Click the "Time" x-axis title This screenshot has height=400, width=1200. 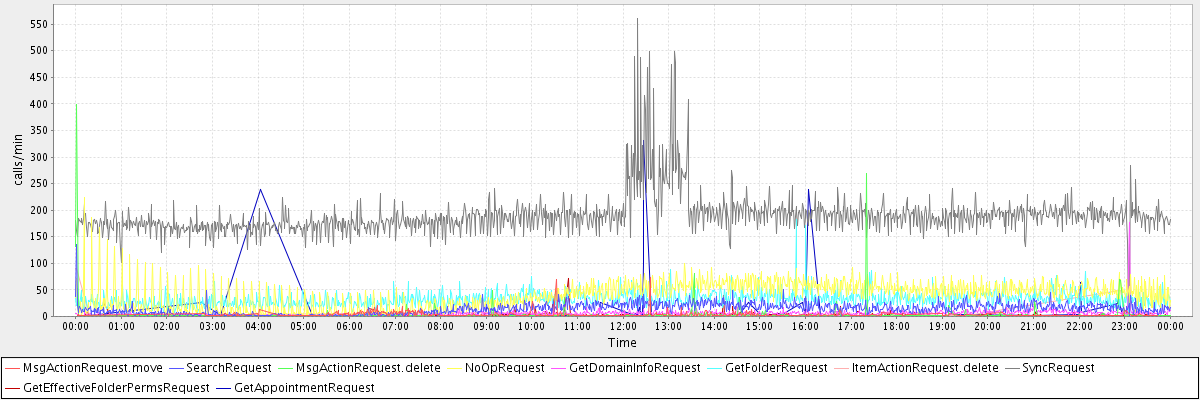(622, 343)
